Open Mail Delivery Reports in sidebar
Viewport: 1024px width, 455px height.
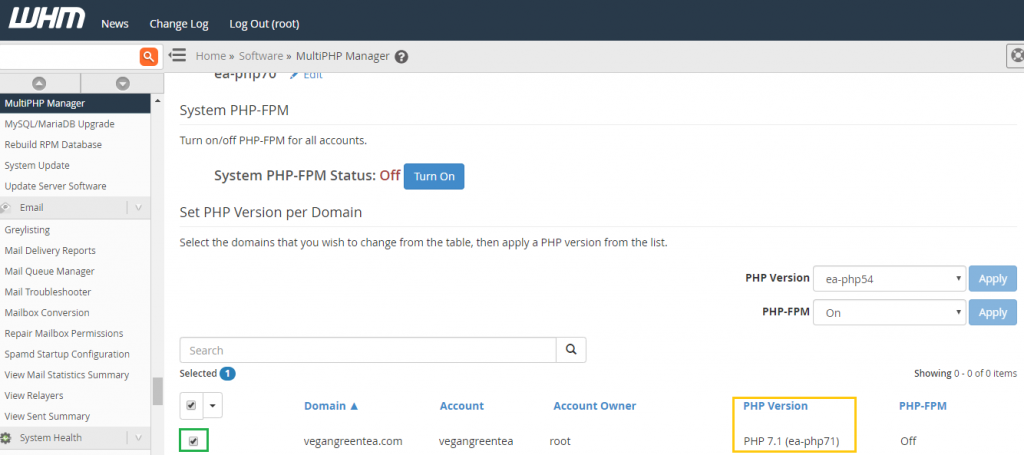(50, 251)
